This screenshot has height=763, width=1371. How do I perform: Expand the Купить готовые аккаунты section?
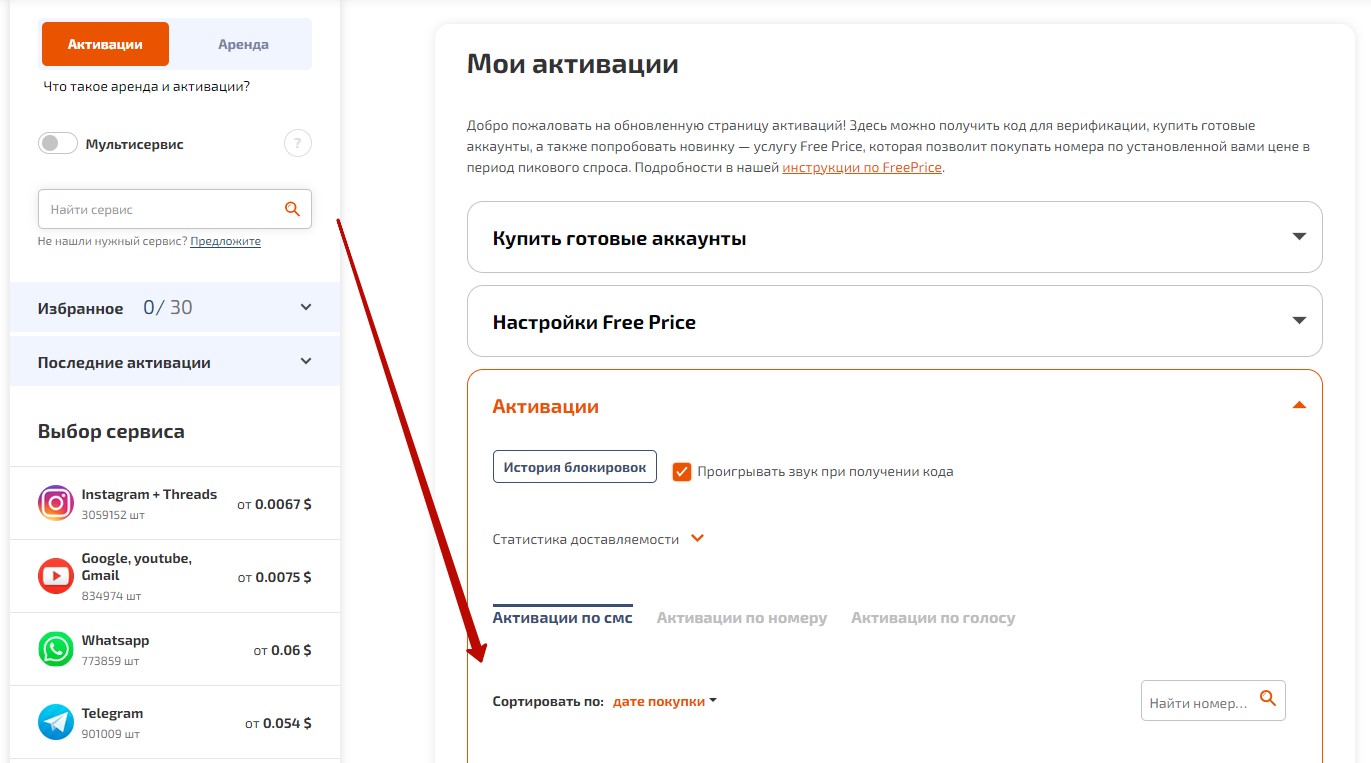1299,237
